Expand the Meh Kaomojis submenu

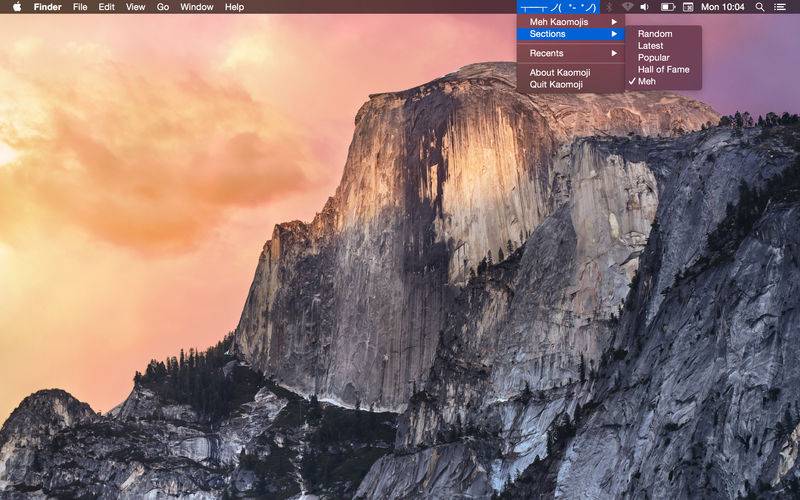coord(571,22)
